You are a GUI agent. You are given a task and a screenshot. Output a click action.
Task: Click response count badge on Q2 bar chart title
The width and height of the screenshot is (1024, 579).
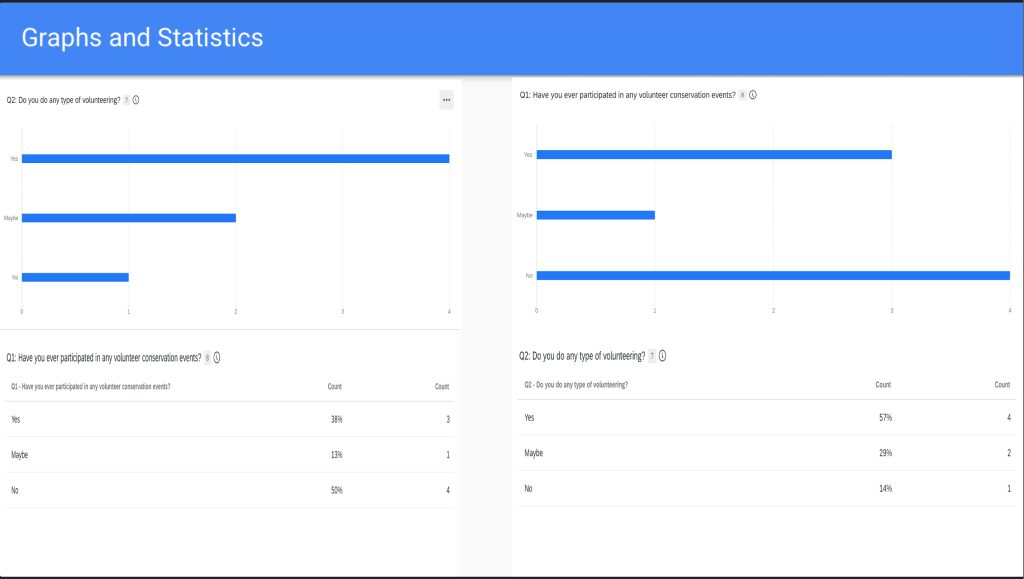point(126,100)
